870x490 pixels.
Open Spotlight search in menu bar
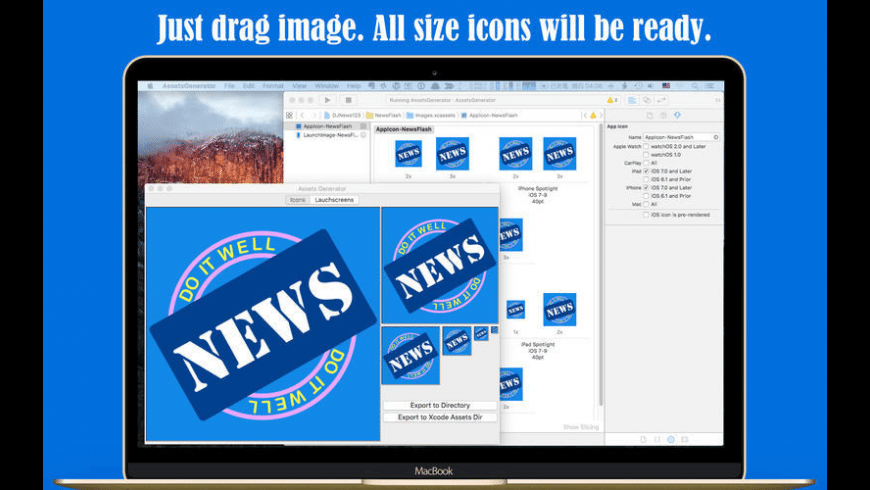tap(695, 86)
